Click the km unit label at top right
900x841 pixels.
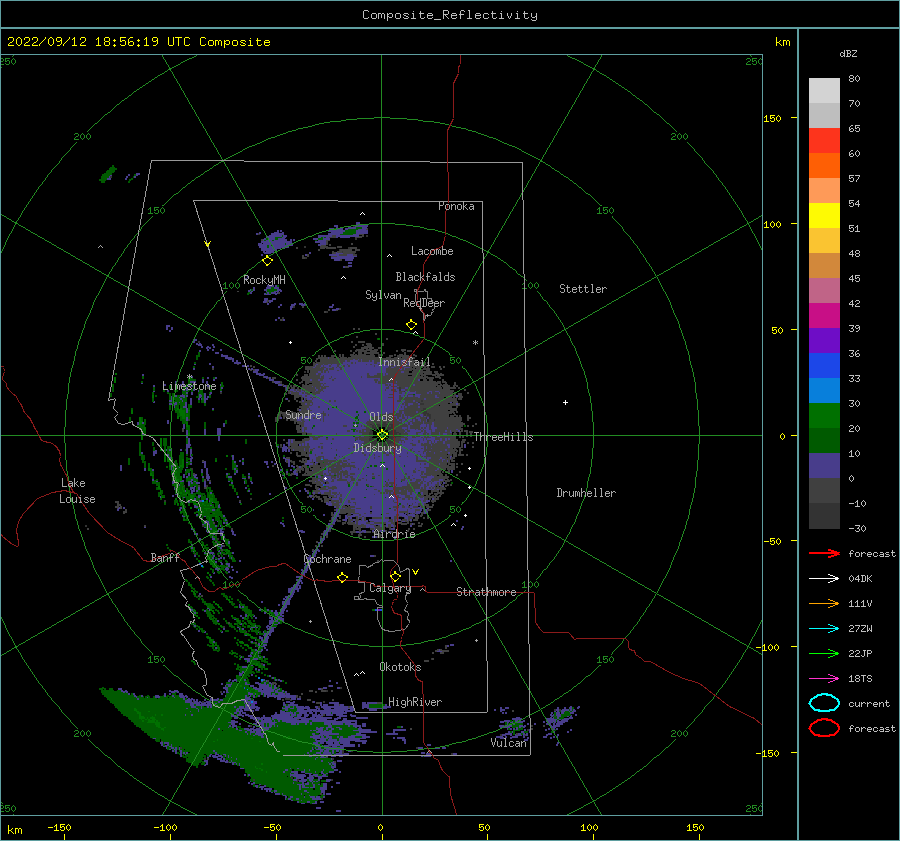pyautogui.click(x=782, y=42)
